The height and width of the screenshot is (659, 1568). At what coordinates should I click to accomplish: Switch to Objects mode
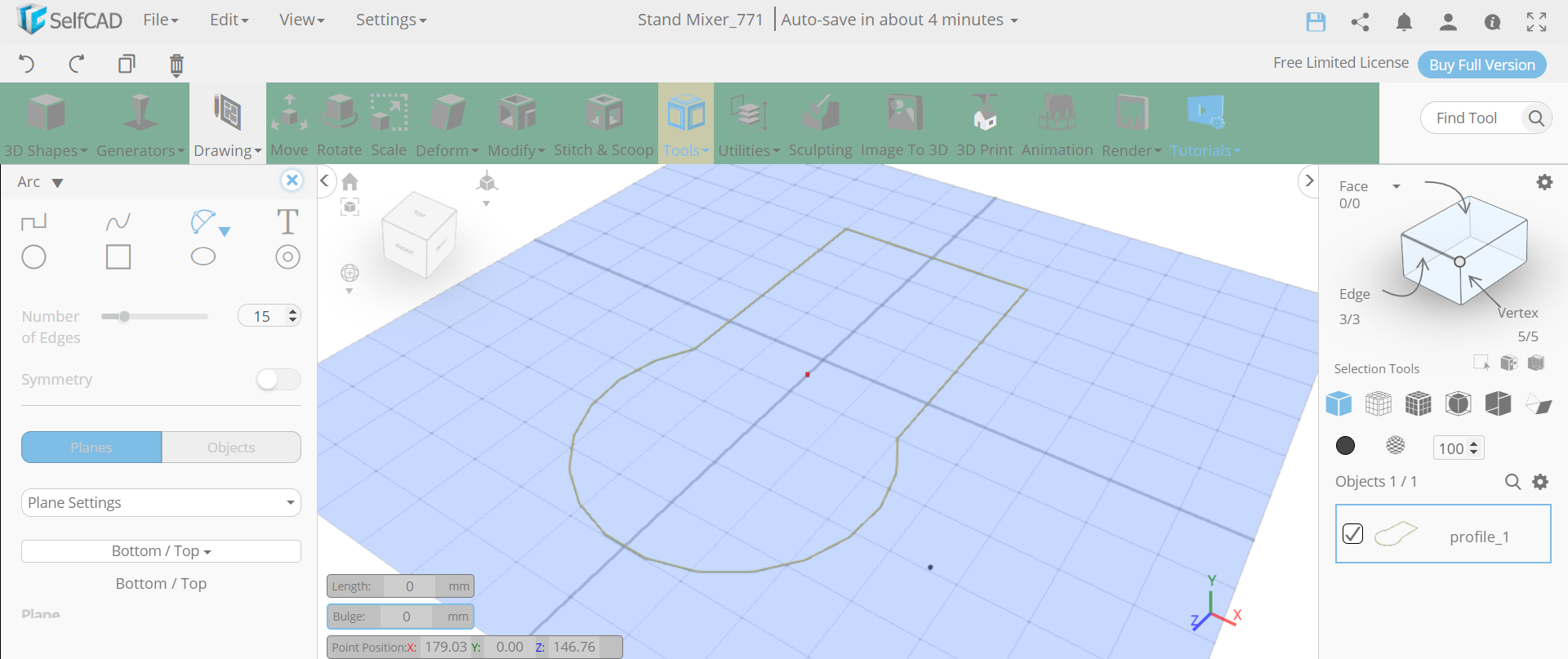point(231,447)
